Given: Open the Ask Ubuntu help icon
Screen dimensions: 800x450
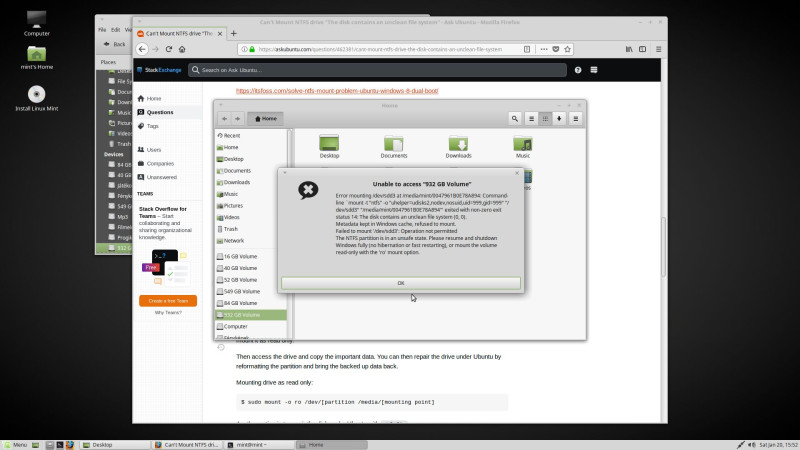Looking at the screenshot, I should (578, 70).
